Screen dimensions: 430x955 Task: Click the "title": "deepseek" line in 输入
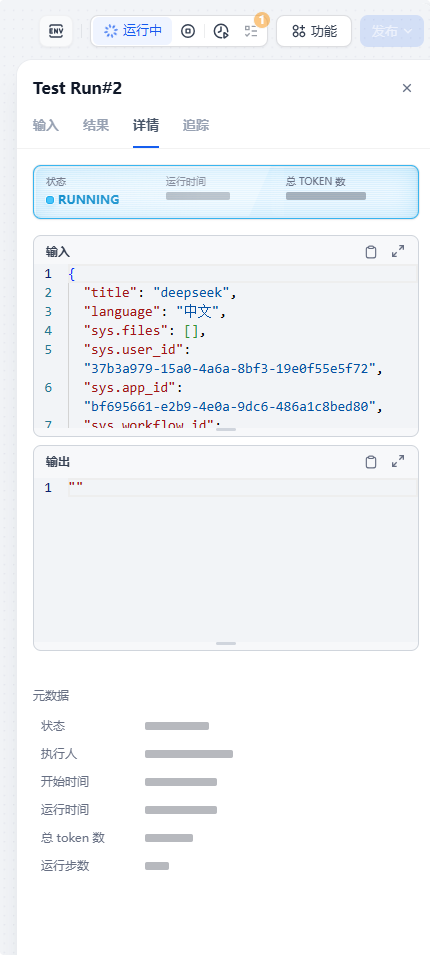coord(160,293)
